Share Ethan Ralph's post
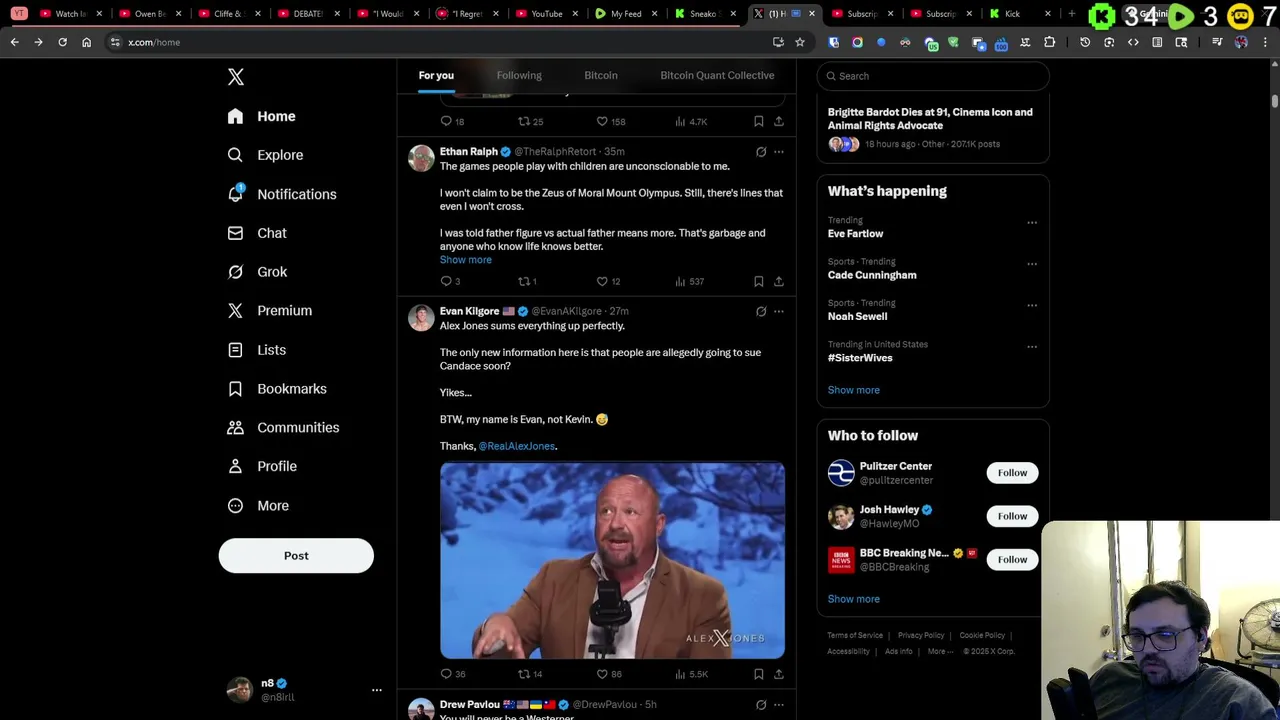This screenshot has width=1280, height=720. [x=779, y=282]
